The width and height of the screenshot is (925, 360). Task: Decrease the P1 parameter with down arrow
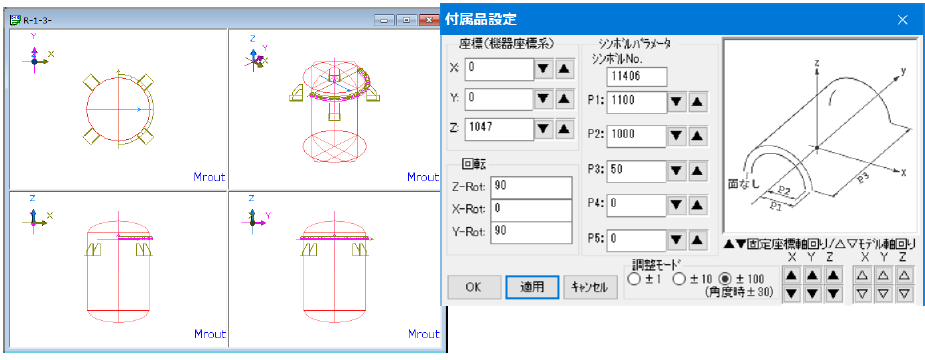click(x=677, y=102)
